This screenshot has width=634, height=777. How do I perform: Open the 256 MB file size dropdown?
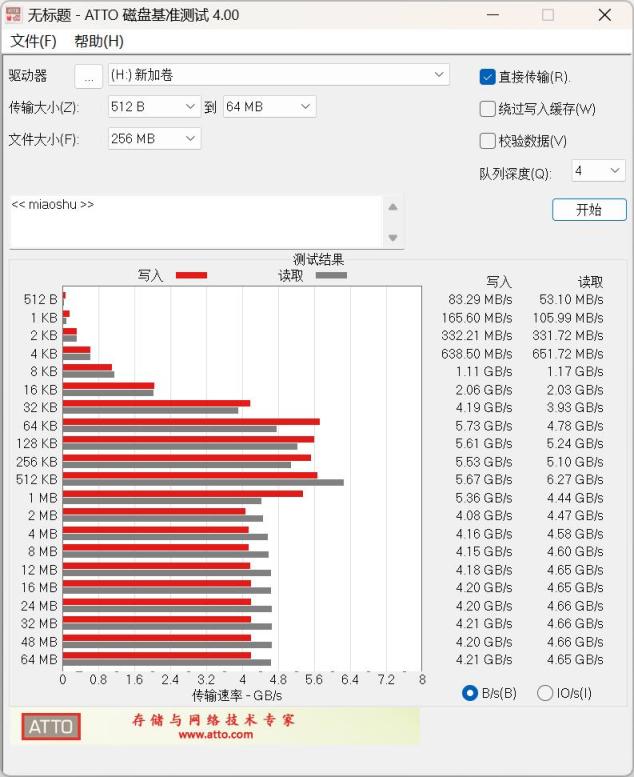[154, 139]
